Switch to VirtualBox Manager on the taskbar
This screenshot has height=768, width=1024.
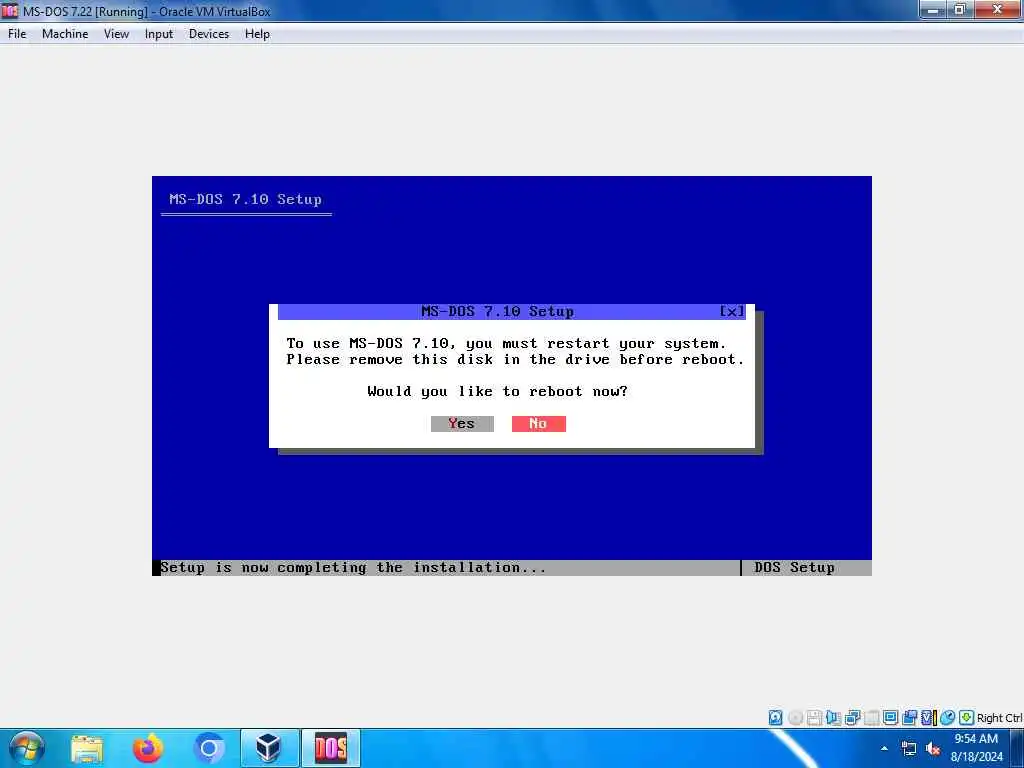(270, 748)
